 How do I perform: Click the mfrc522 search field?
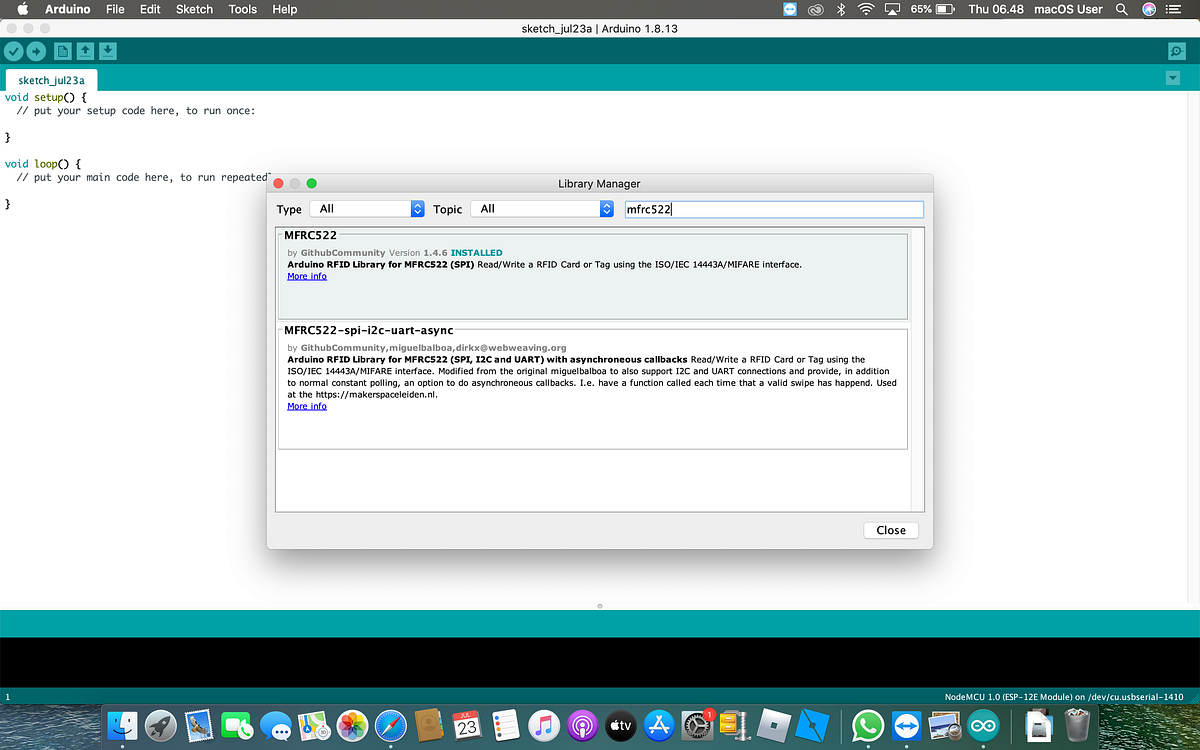click(773, 209)
